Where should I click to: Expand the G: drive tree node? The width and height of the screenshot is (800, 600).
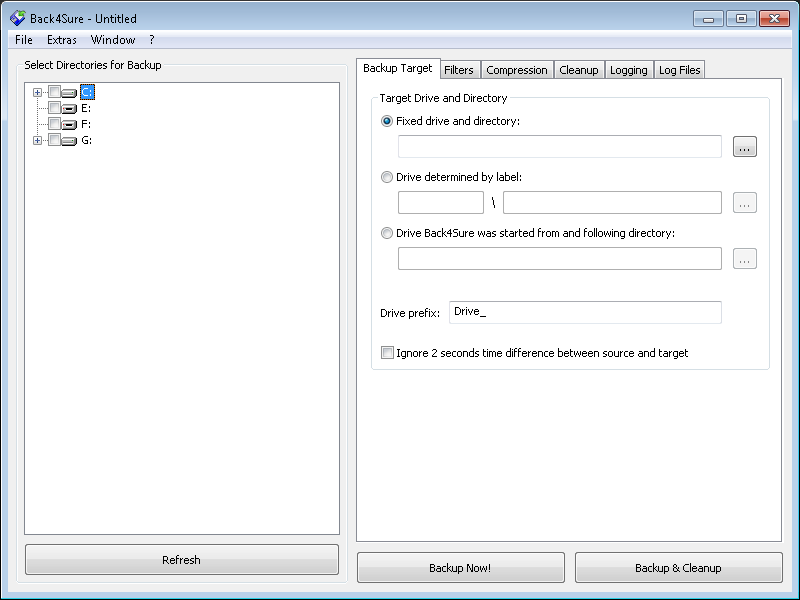pos(37,140)
